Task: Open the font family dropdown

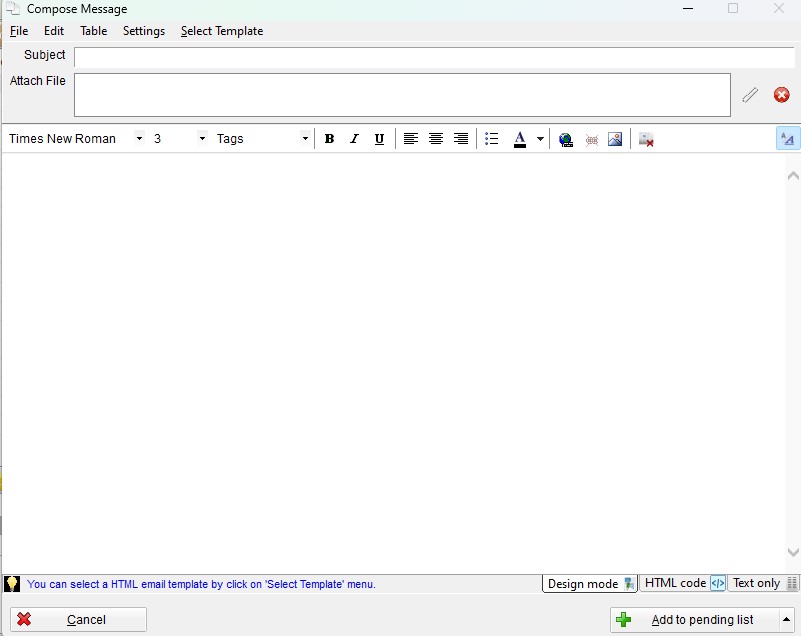Action: click(x=137, y=138)
